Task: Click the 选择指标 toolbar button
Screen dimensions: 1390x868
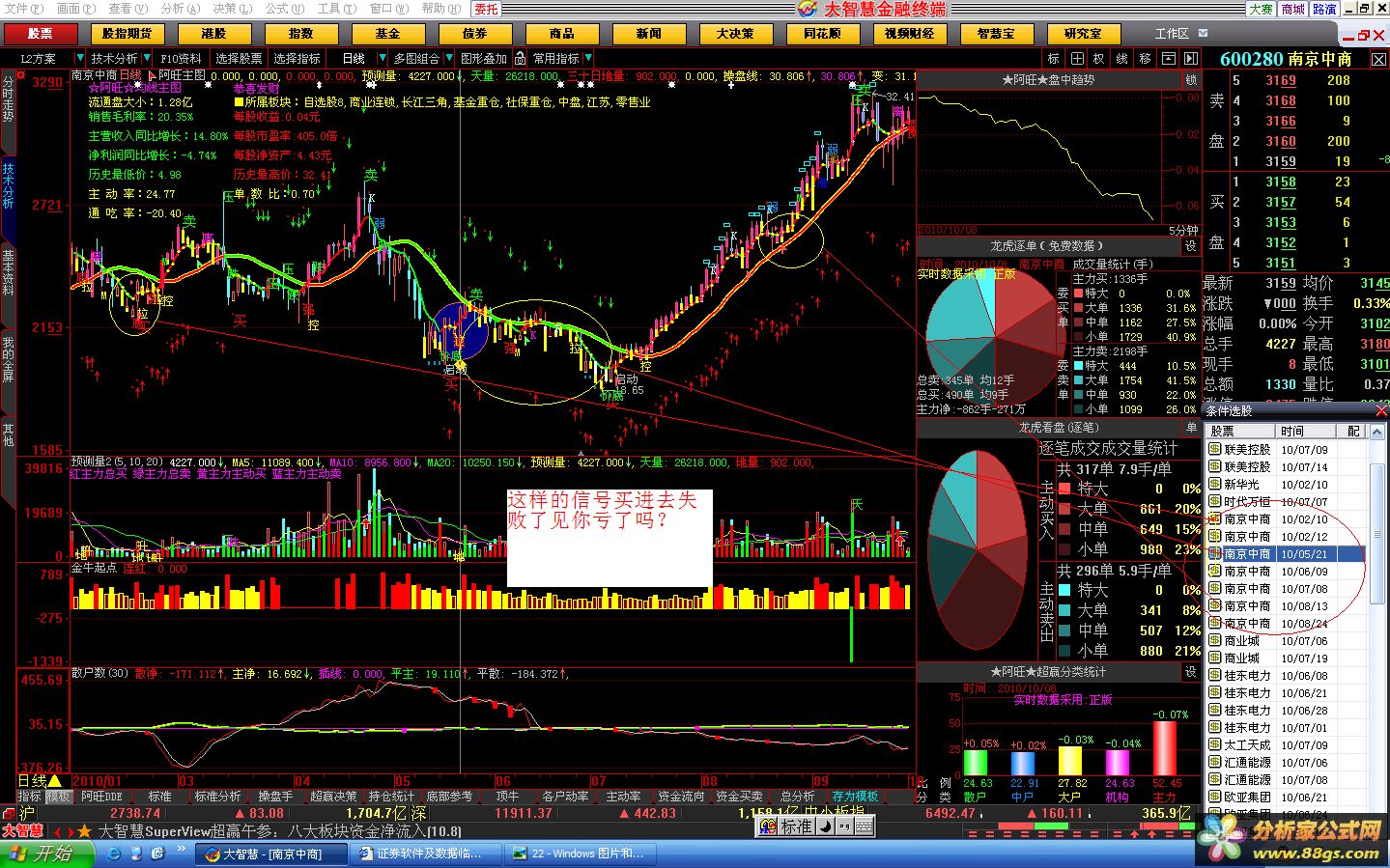Action: pos(297,59)
